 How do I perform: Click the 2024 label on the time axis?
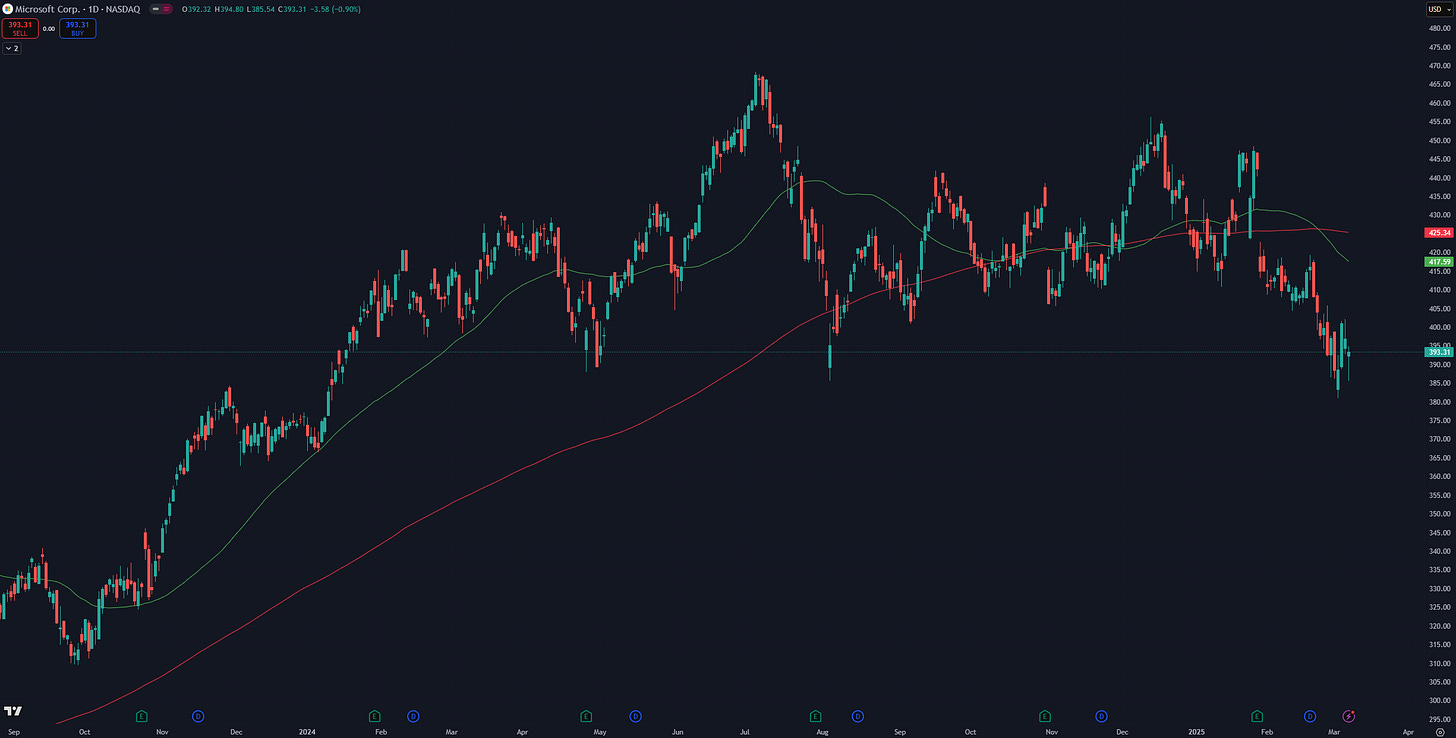[308, 731]
